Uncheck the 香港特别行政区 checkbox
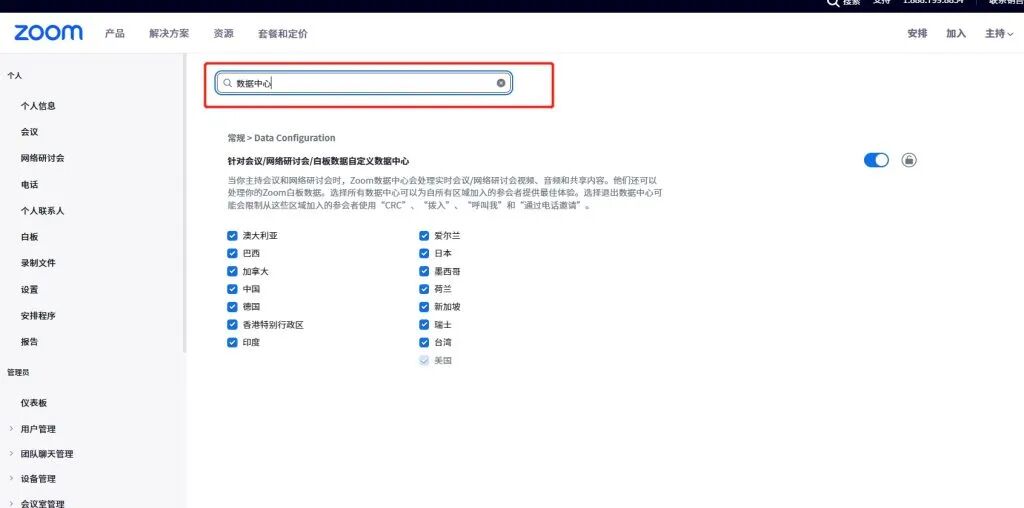This screenshot has height=508, width=1024. pos(232,325)
